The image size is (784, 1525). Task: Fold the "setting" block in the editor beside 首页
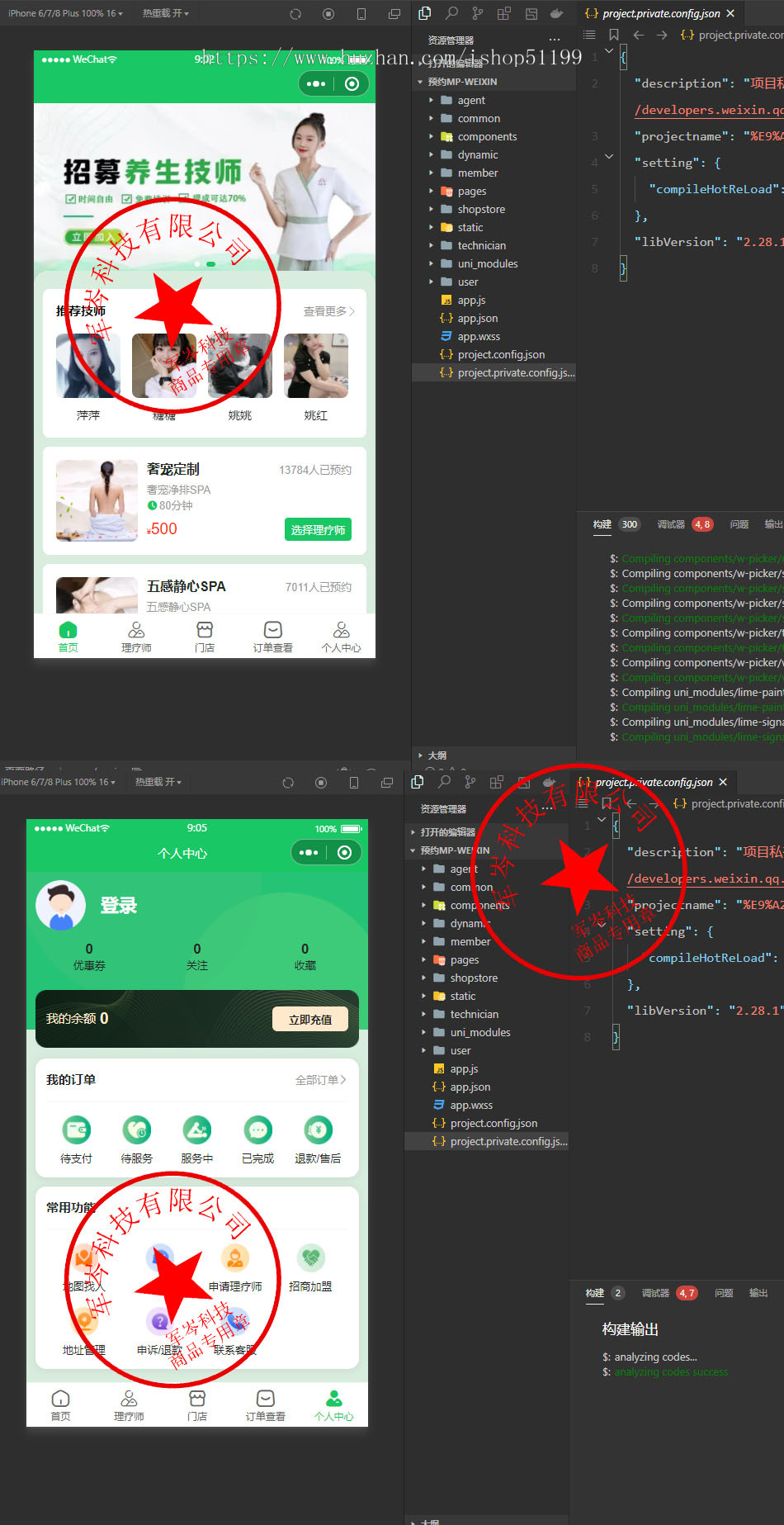pos(609,155)
